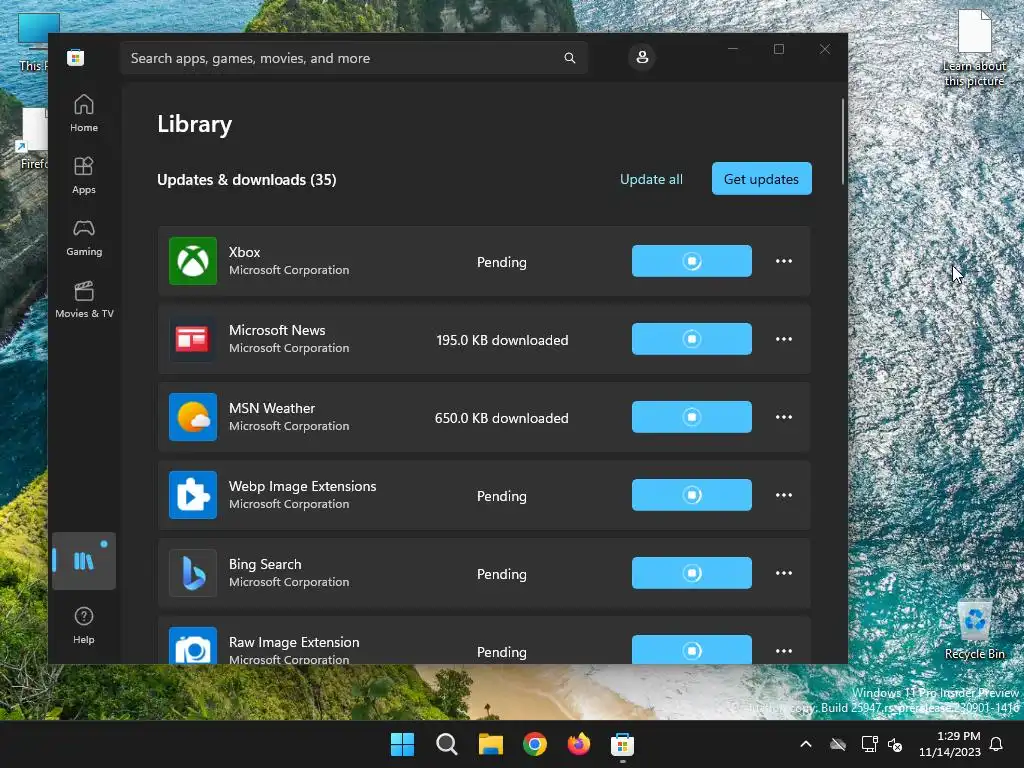Select the MSN Weather title text
This screenshot has height=768, width=1024.
click(272, 408)
